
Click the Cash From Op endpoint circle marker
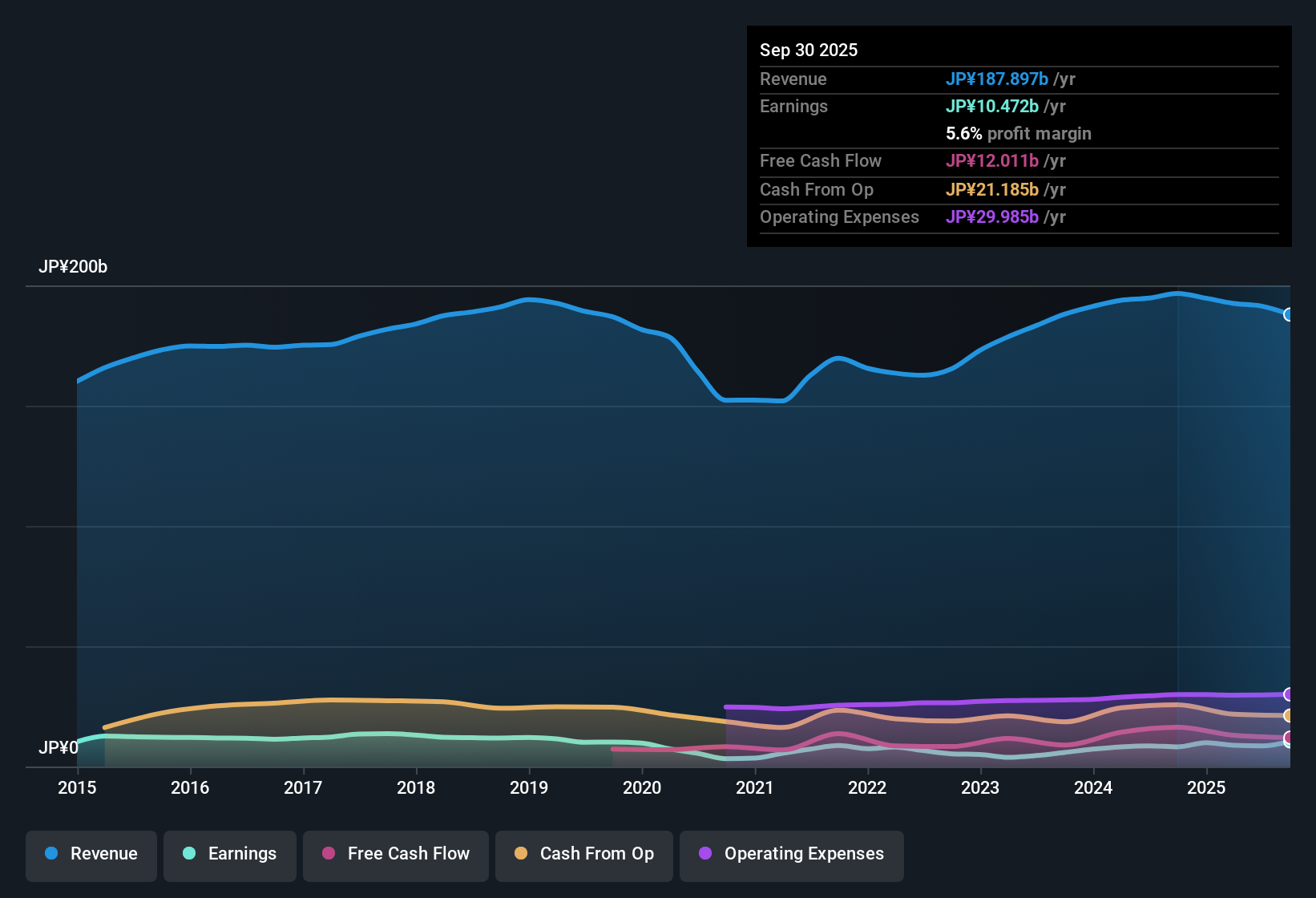coord(1288,716)
